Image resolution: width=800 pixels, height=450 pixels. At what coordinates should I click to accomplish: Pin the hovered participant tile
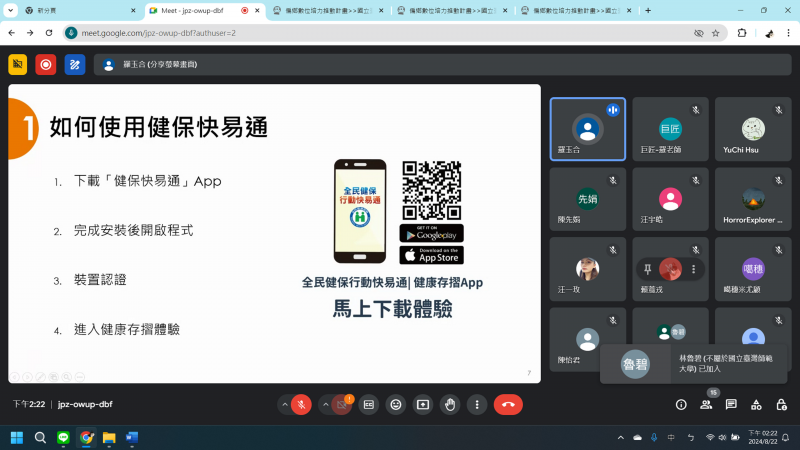point(648,268)
